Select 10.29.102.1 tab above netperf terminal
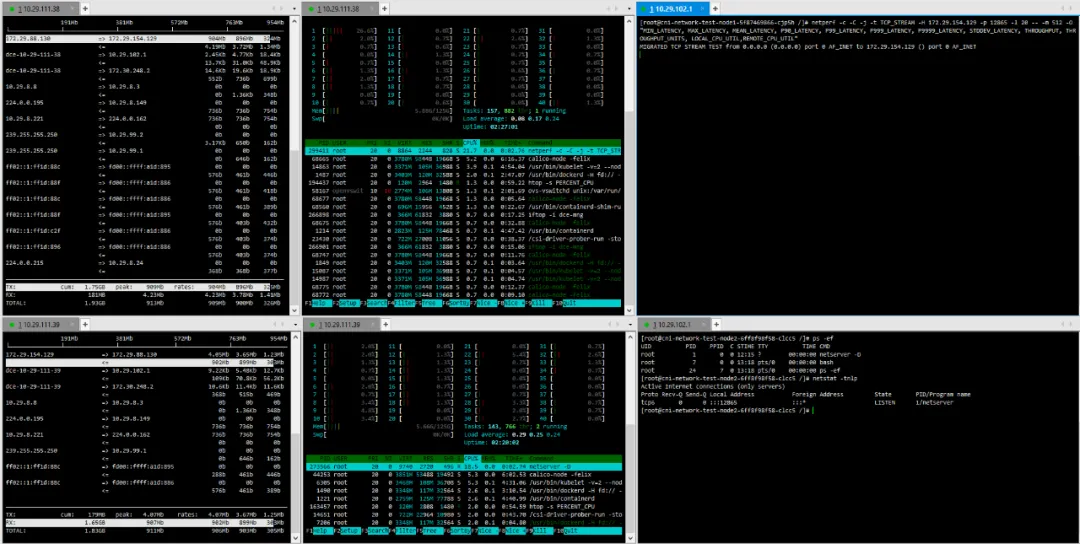Screen dimensions: 1080x544 click(673, 8)
